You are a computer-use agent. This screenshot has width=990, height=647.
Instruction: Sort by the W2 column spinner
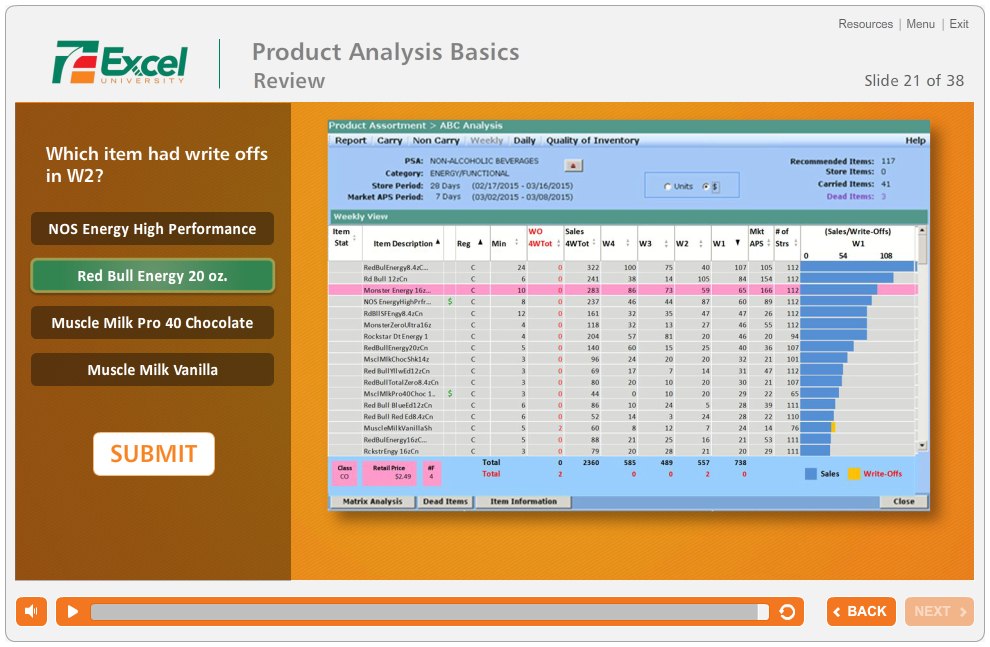point(701,243)
